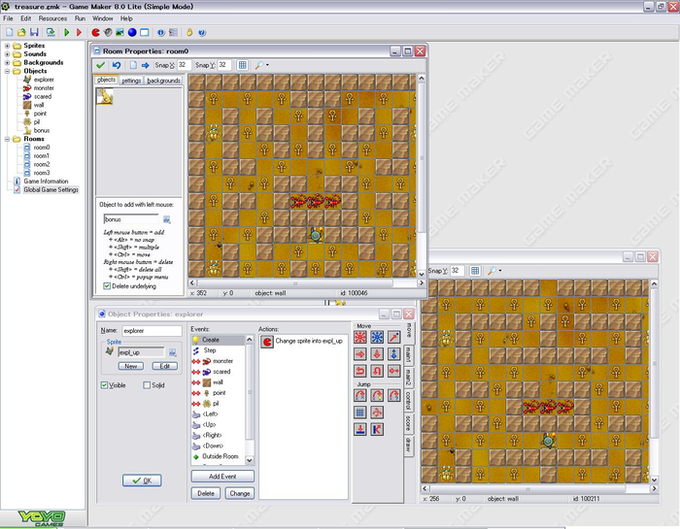This screenshot has width=680, height=529.
Task: Switch to backgrounds tab in room0
Action: (x=163, y=81)
